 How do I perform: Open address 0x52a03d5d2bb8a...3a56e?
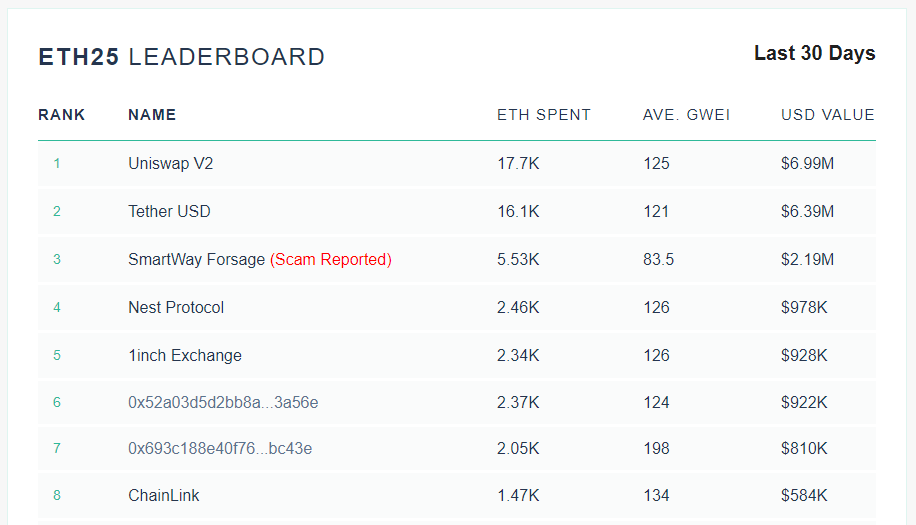223,402
